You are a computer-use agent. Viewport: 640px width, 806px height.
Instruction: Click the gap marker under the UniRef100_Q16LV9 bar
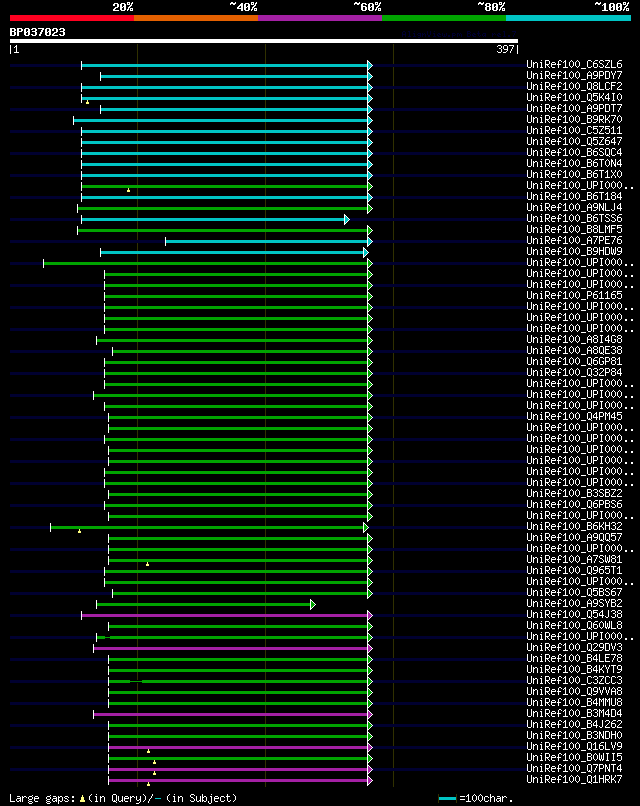[x=149, y=752]
